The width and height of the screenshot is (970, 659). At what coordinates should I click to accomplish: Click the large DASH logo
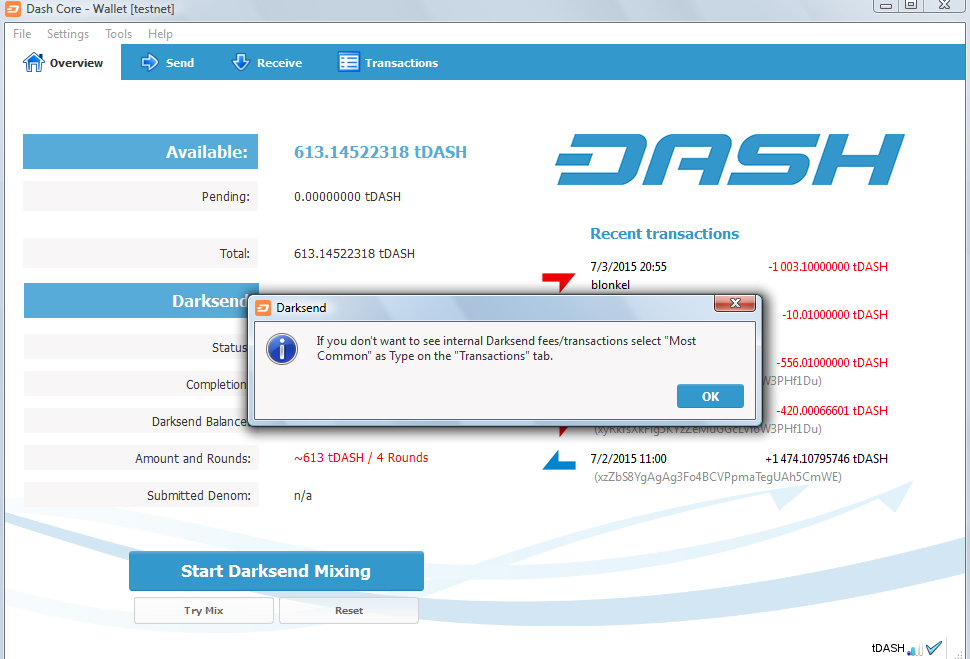coord(730,160)
